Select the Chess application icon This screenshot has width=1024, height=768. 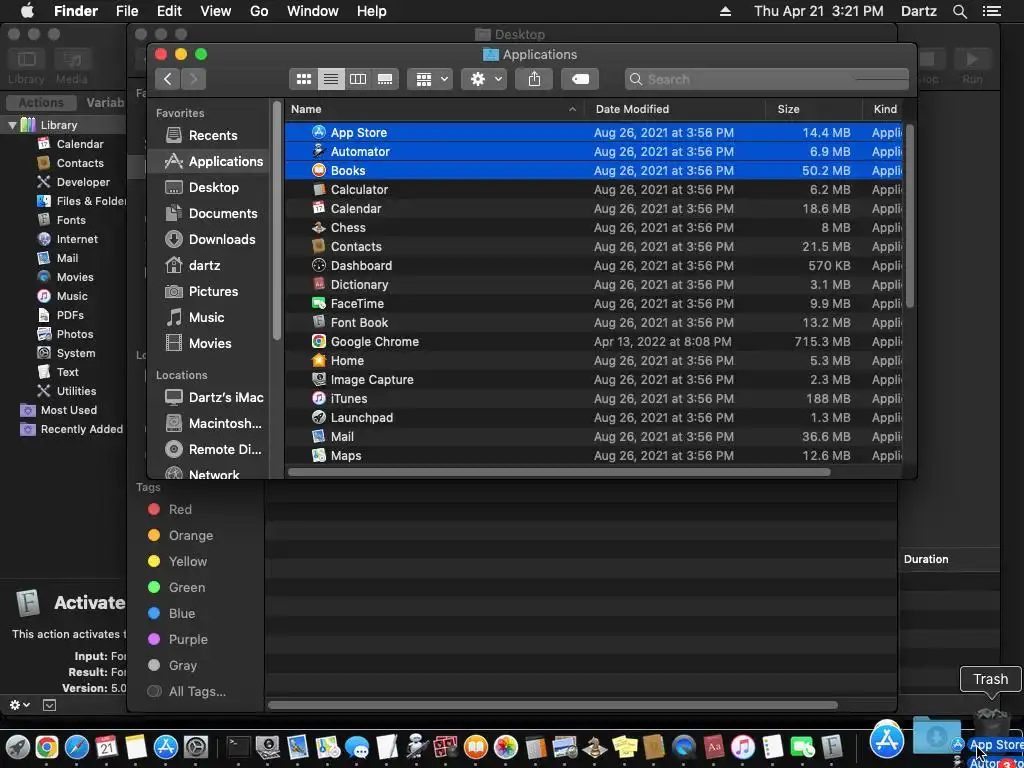(x=319, y=227)
